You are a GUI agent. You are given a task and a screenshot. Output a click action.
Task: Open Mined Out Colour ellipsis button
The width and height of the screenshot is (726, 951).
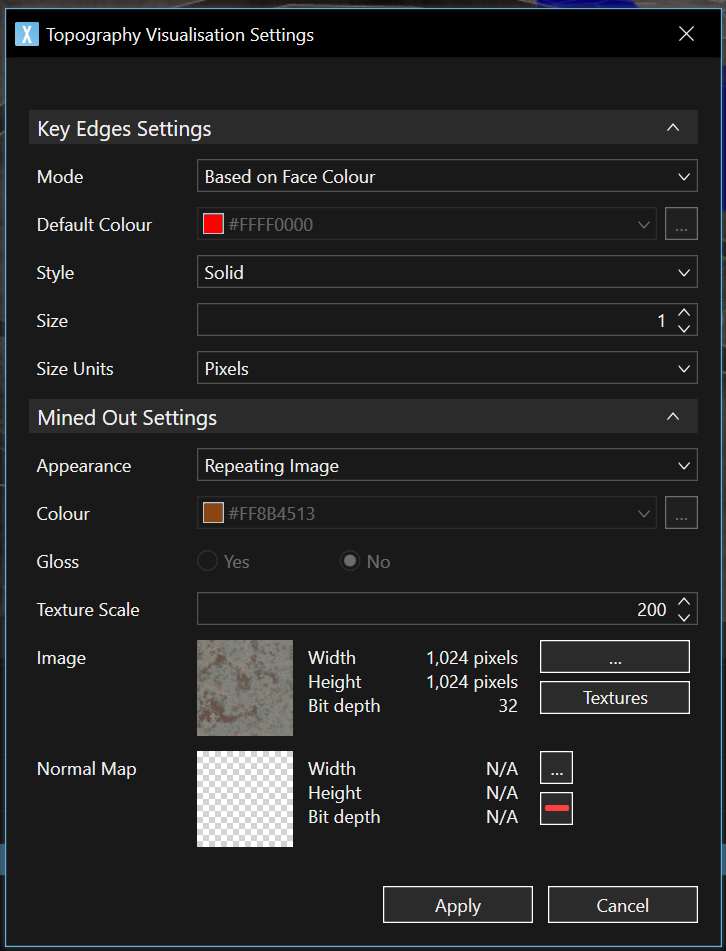(x=681, y=514)
